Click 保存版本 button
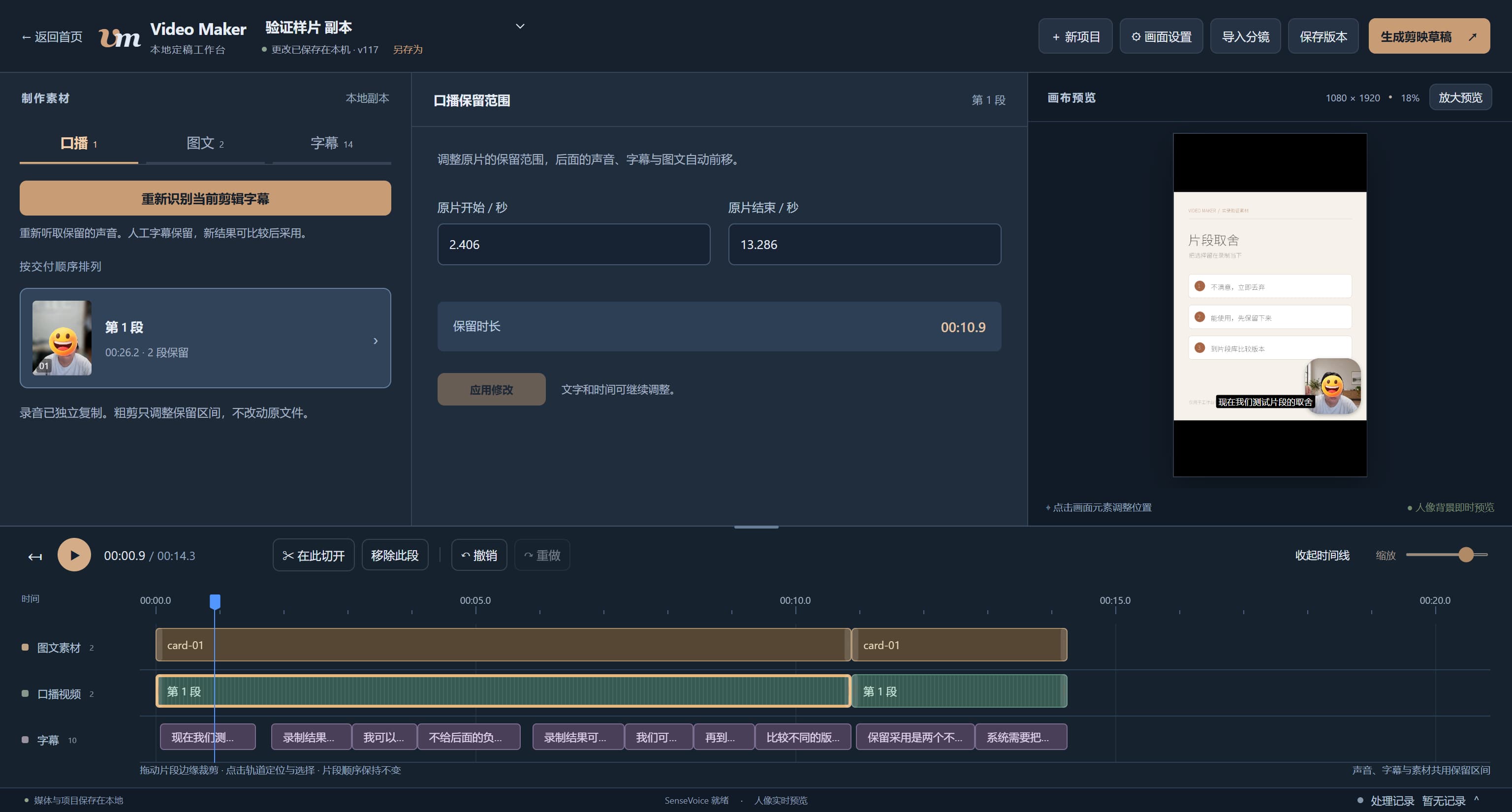Screen dimensions: 1512x812 click(x=1323, y=36)
